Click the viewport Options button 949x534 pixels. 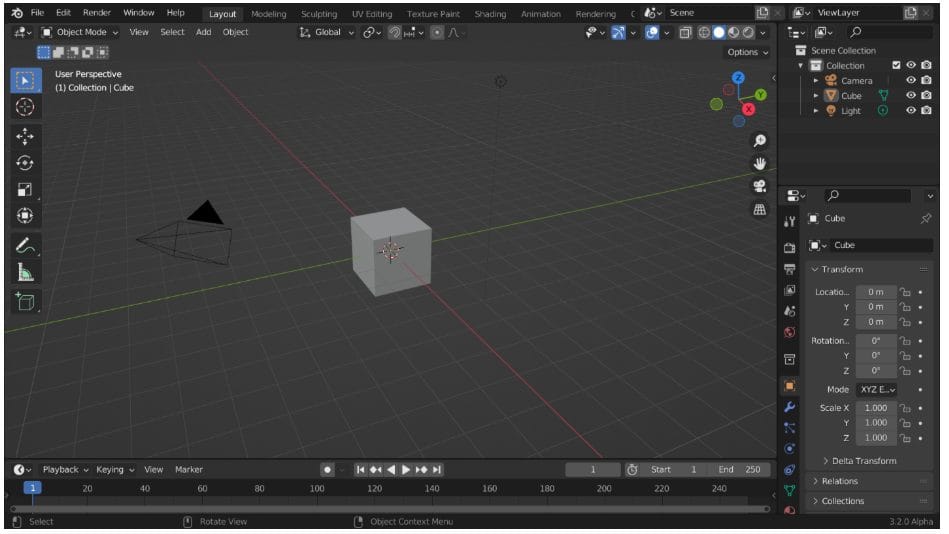pos(747,52)
